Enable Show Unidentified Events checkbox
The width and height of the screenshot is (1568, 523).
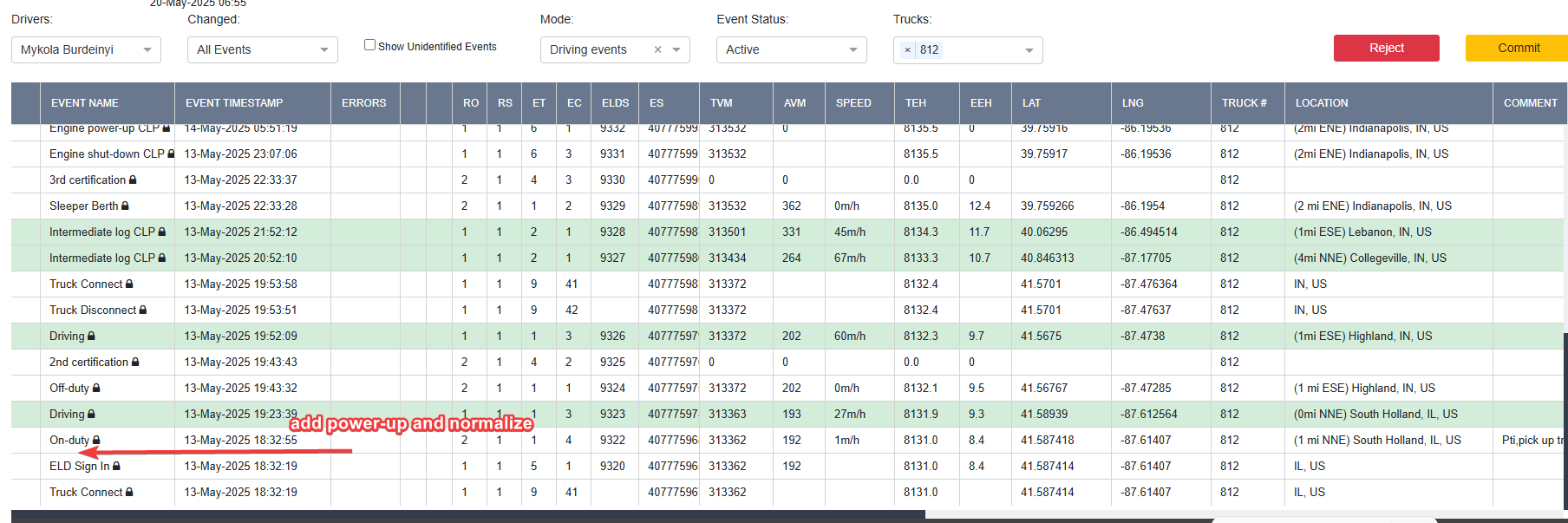click(369, 45)
